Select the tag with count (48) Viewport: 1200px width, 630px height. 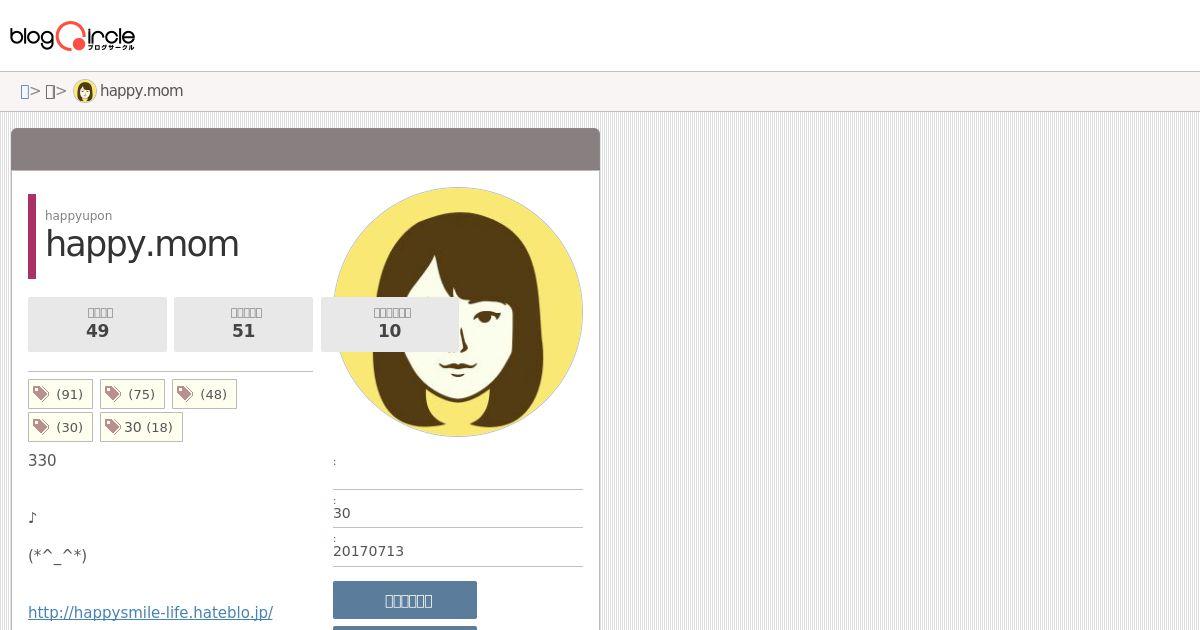point(204,394)
